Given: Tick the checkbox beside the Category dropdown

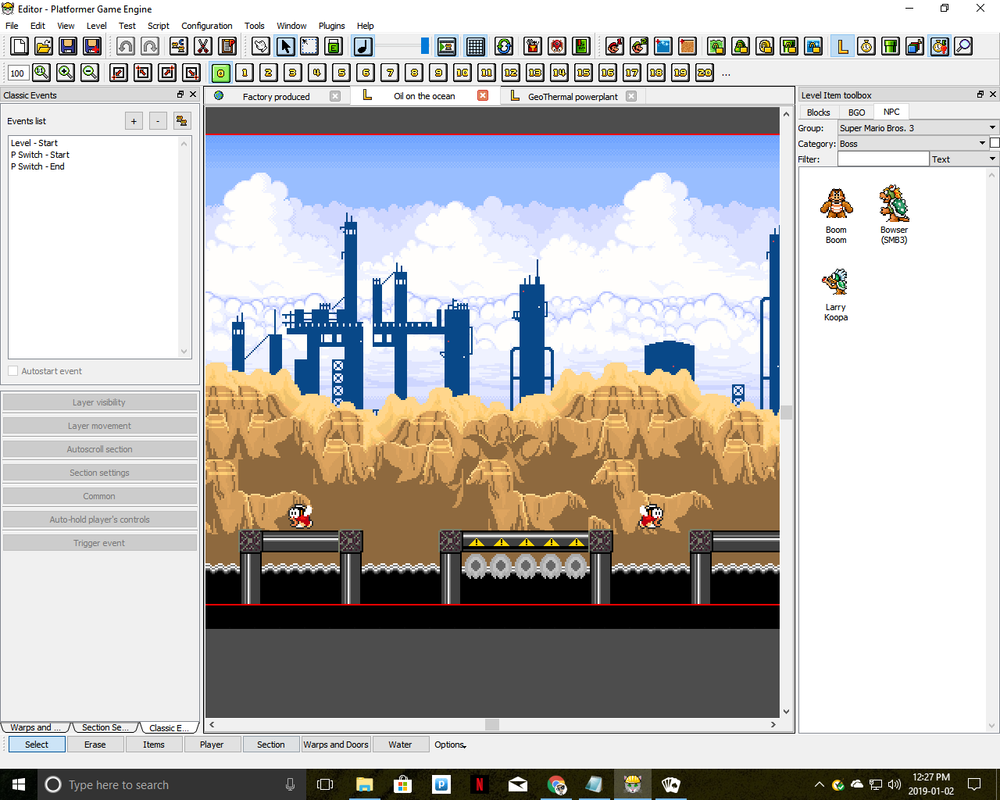Looking at the screenshot, I should click(994, 144).
